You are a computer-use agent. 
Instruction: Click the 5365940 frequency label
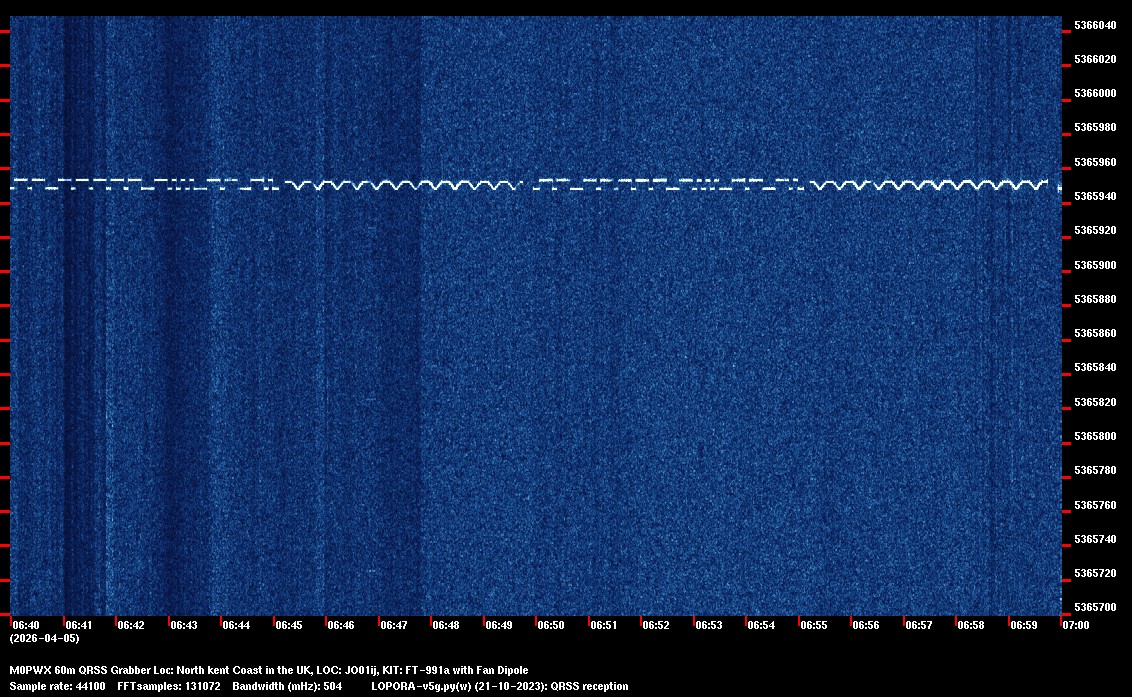coord(1095,196)
